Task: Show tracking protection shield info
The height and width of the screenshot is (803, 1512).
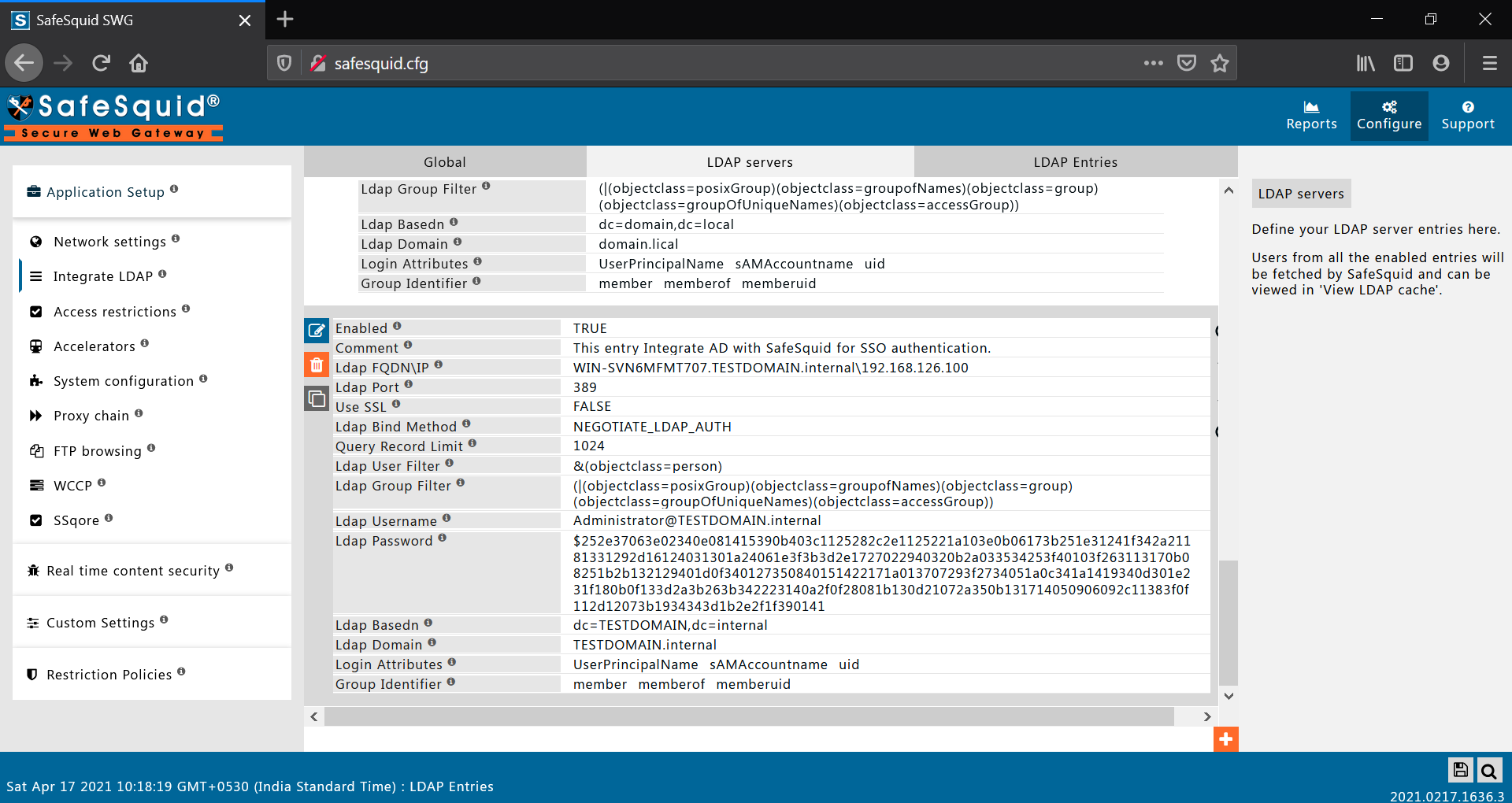Action: point(284,63)
